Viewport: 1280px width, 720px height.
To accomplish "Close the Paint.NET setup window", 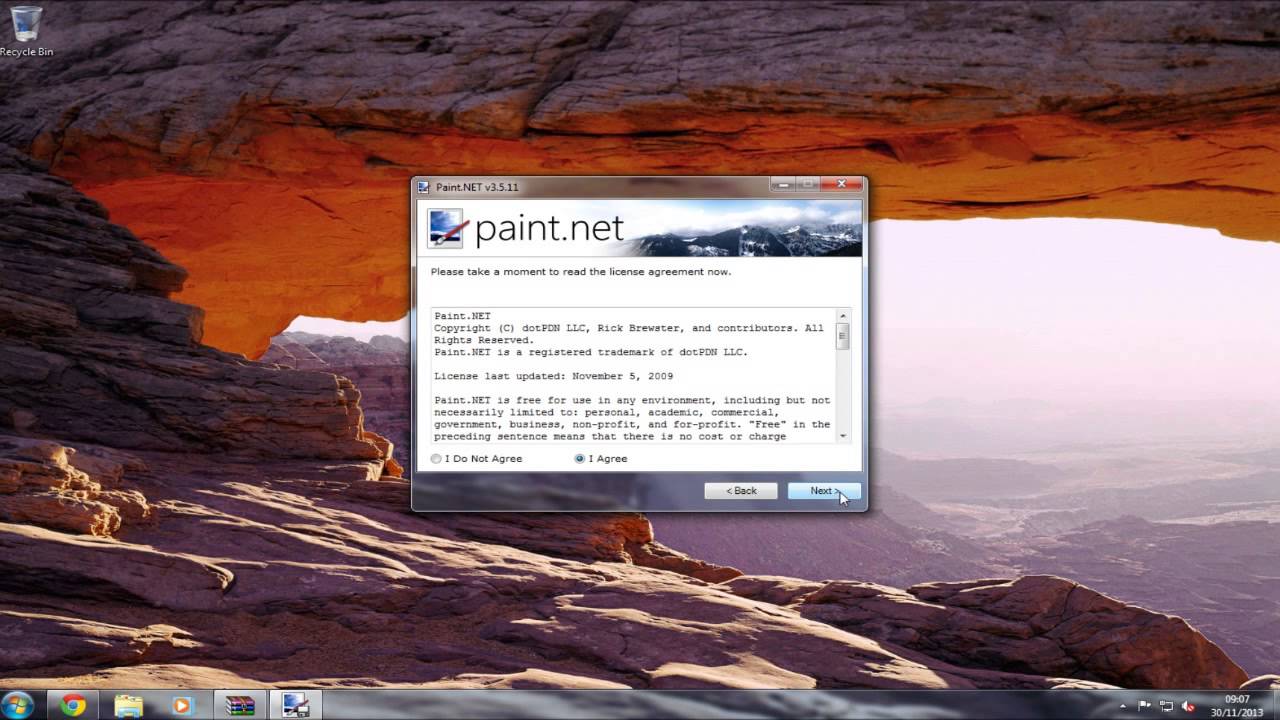I will 842,185.
